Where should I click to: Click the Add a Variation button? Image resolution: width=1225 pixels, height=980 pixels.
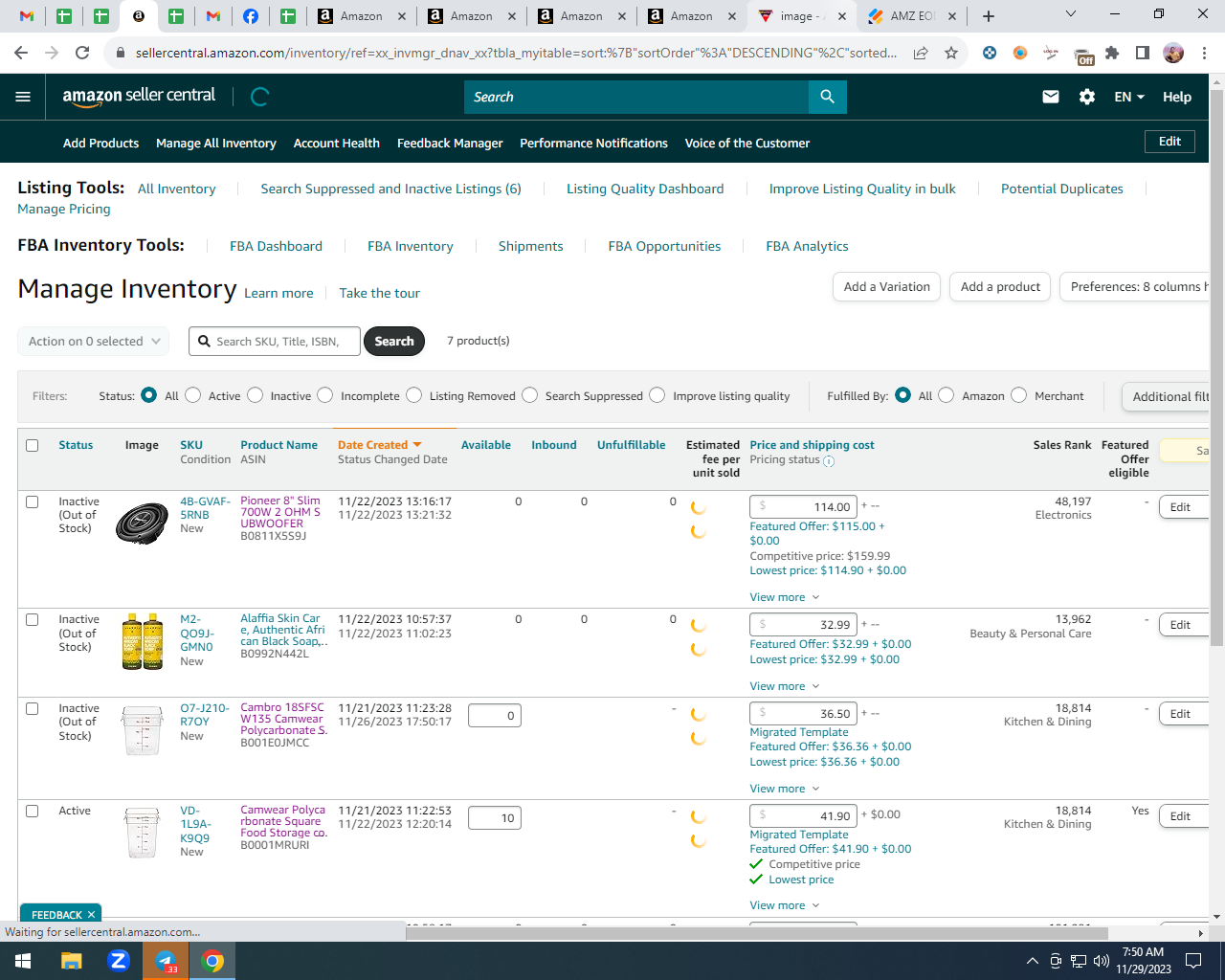(887, 287)
